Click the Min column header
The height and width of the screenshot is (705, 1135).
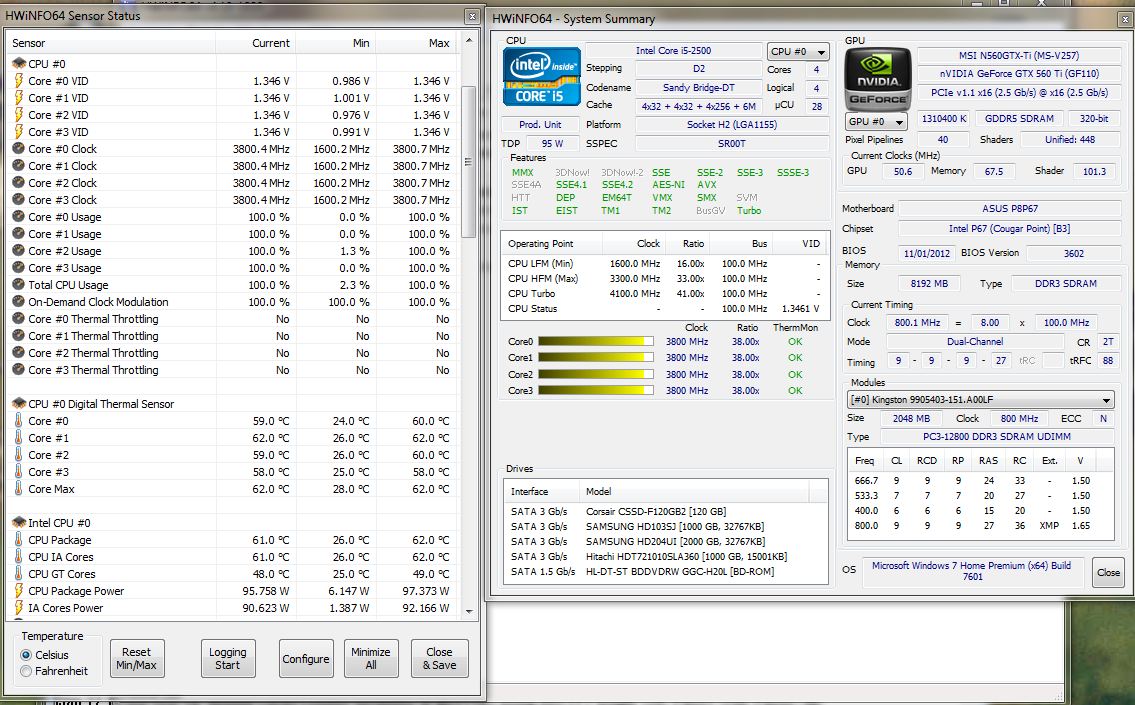point(336,43)
